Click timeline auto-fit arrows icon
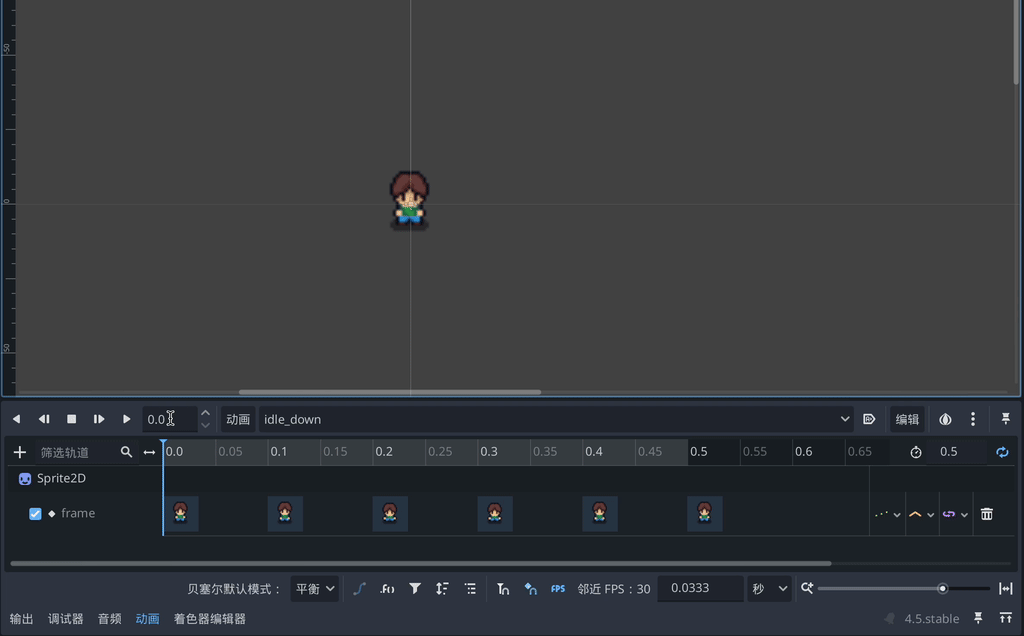1024x636 pixels. pyautogui.click(x=150, y=452)
